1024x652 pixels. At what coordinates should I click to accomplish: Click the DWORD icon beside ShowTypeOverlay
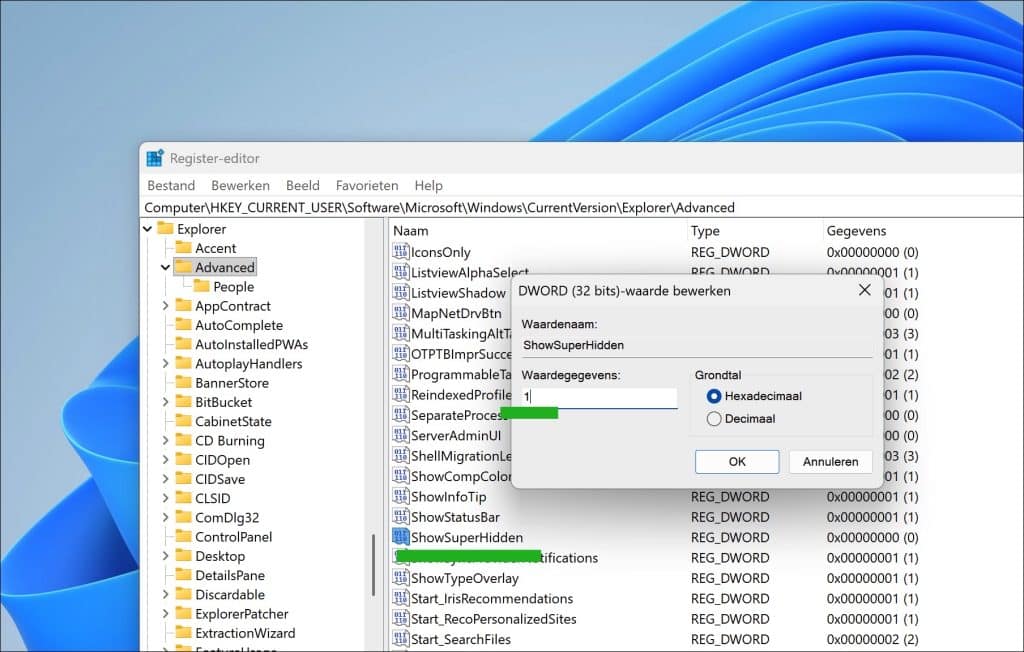click(400, 578)
